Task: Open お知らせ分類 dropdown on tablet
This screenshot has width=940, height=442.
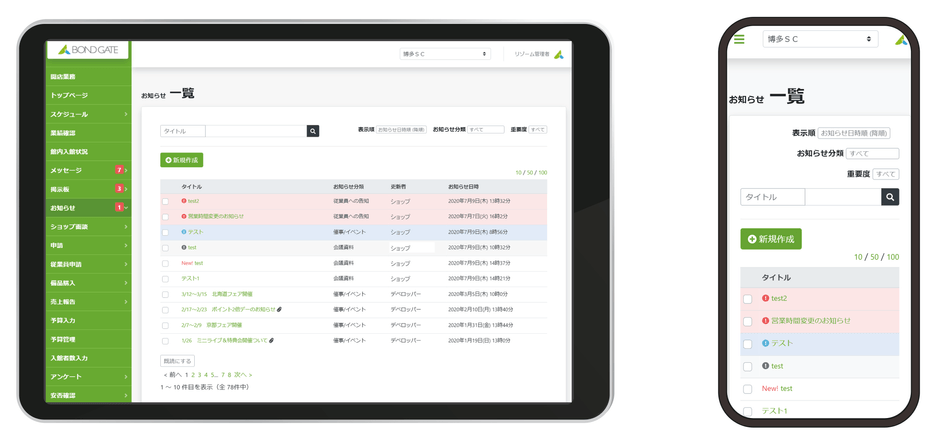Action: tap(486, 130)
